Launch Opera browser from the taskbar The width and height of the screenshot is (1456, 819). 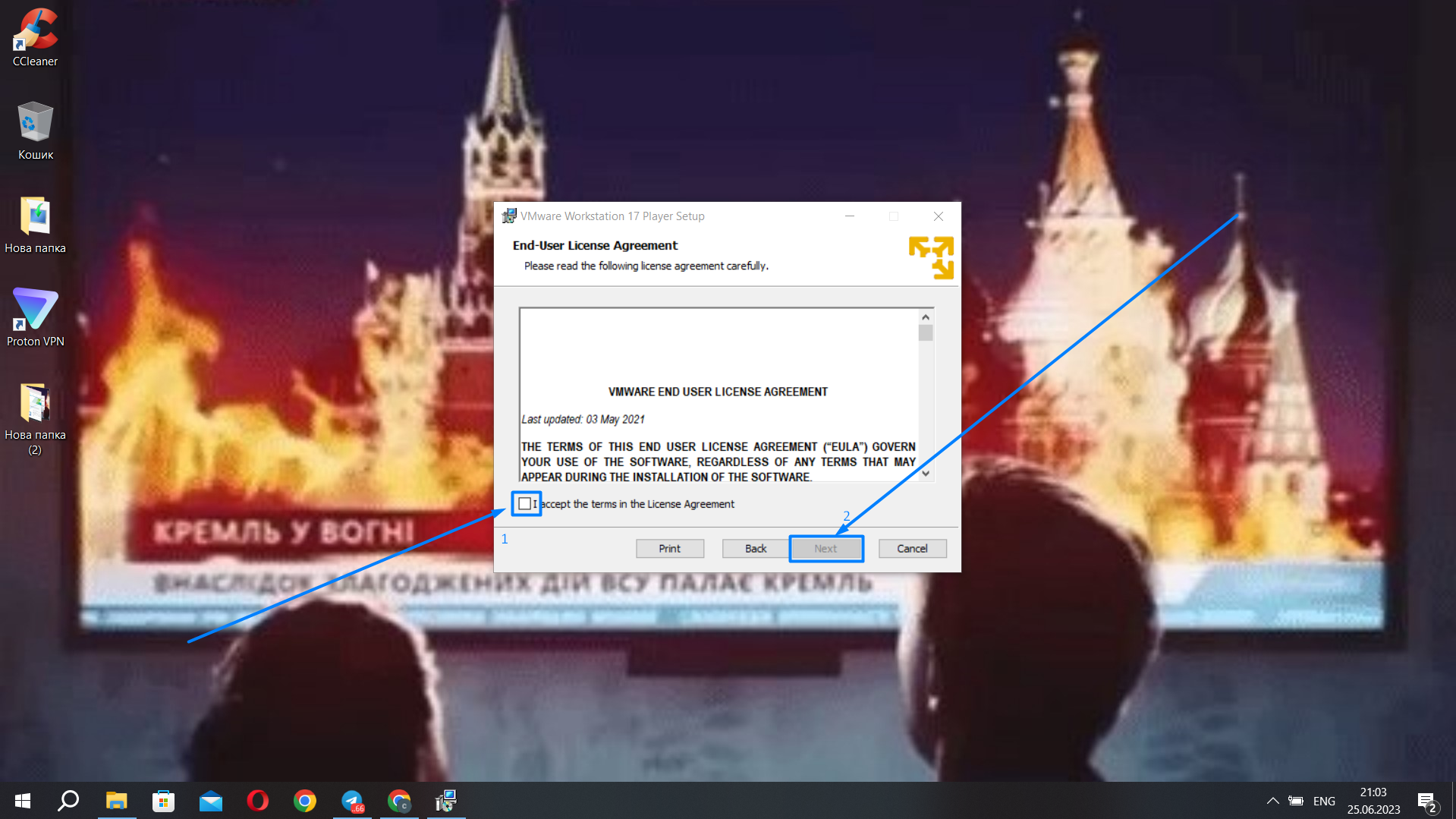pyautogui.click(x=258, y=801)
